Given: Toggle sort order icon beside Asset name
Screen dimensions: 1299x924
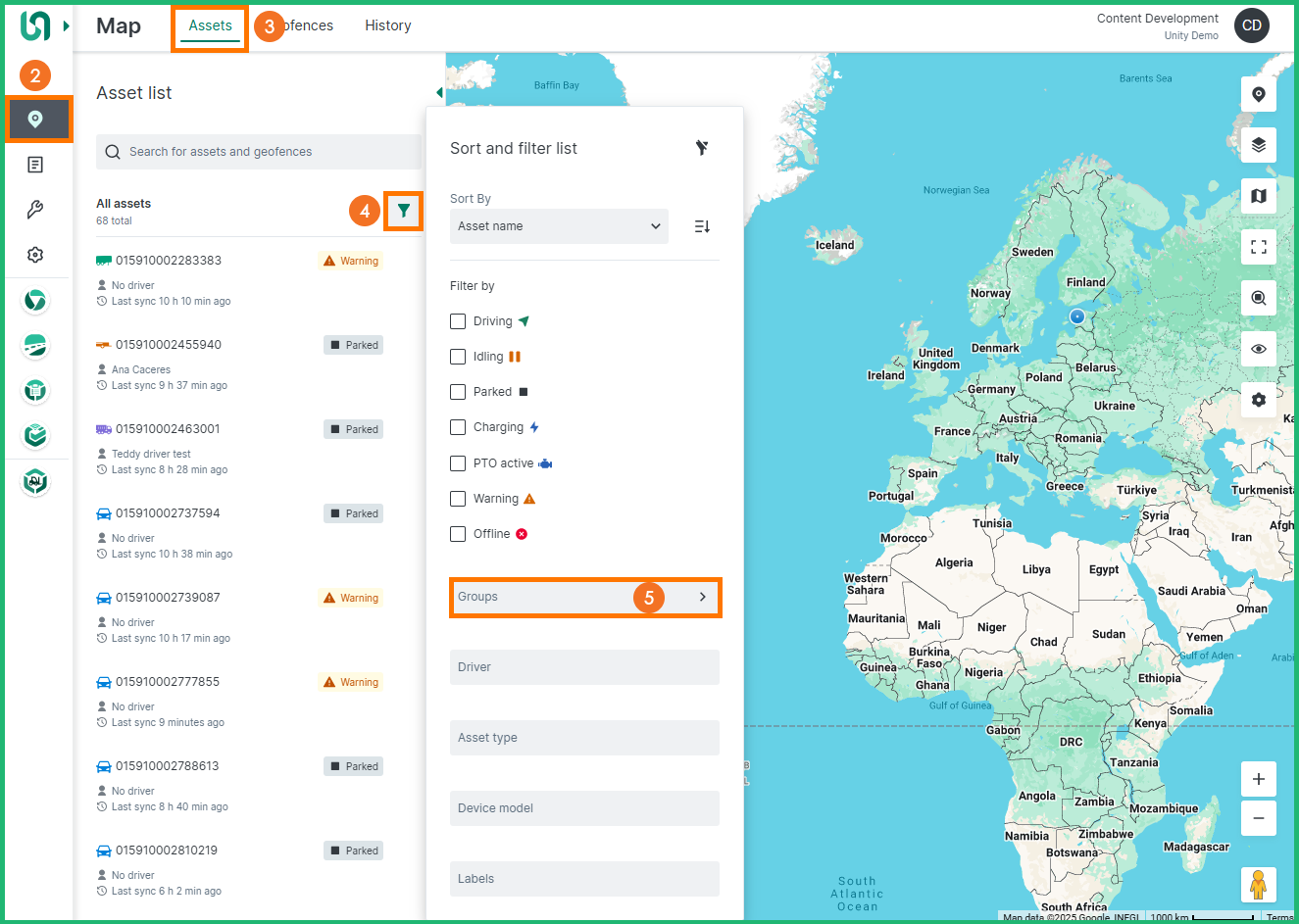Looking at the screenshot, I should coord(702,226).
